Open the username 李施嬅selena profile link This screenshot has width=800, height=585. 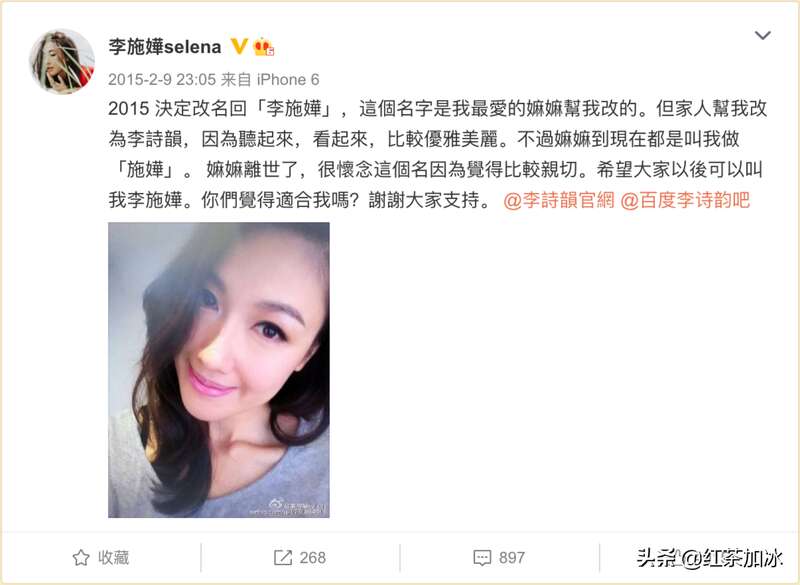tap(164, 47)
